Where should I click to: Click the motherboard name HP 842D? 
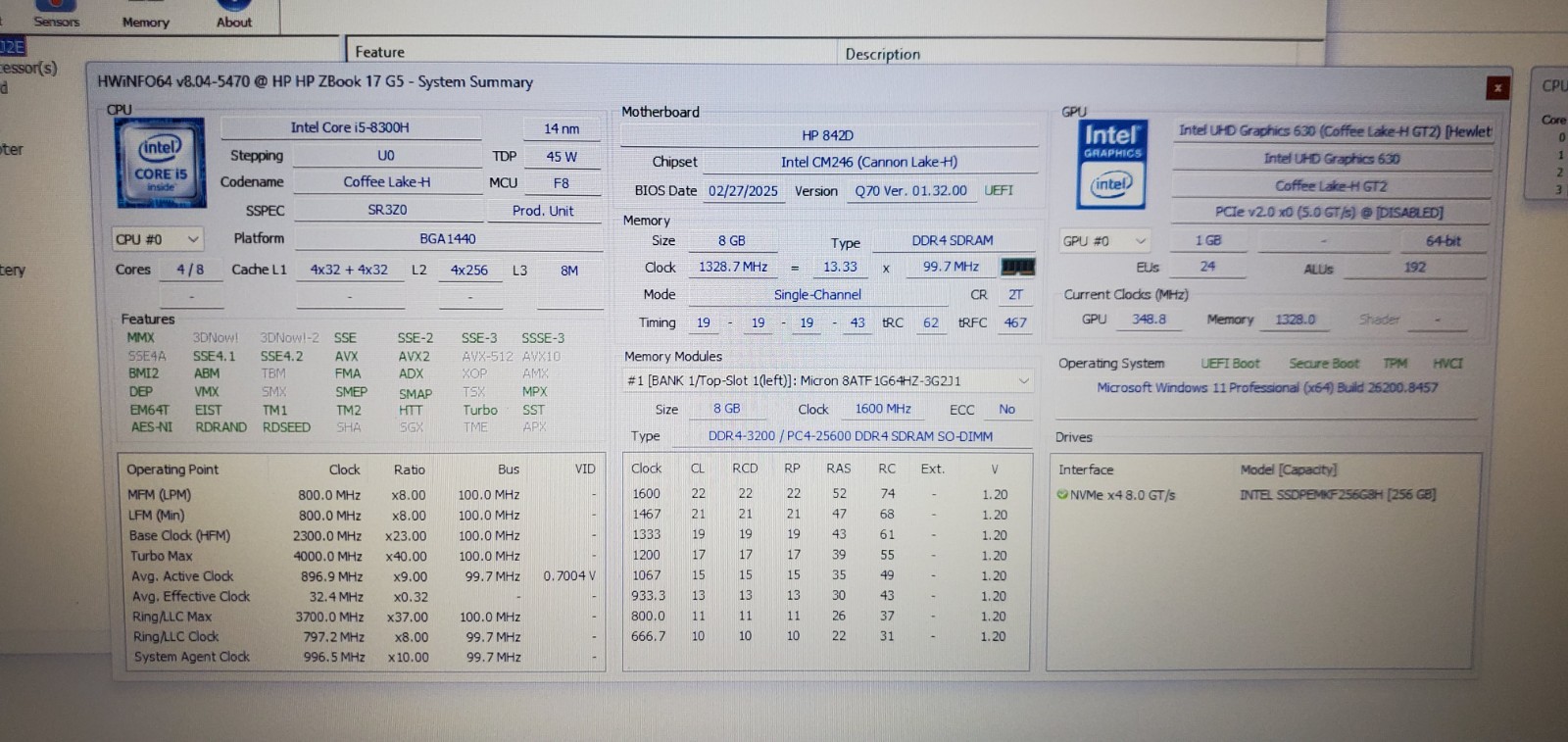tap(828, 135)
